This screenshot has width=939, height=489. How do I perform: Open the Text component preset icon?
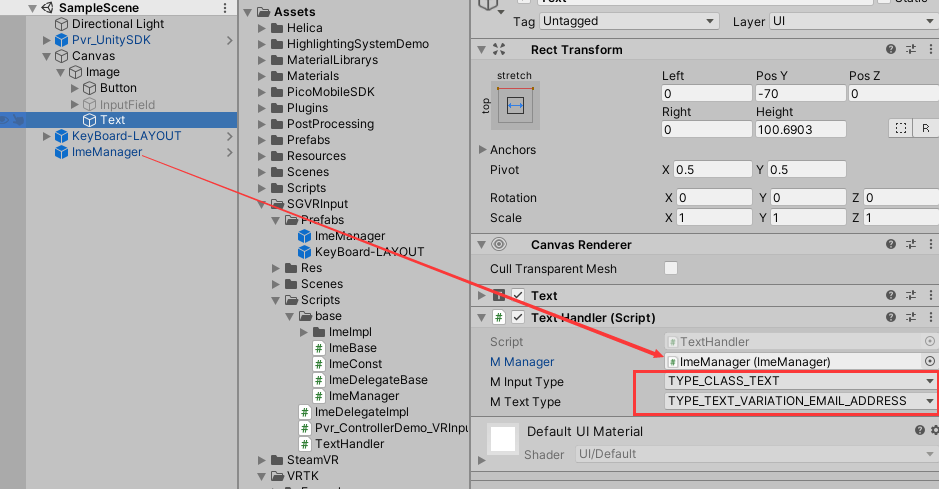[911, 295]
